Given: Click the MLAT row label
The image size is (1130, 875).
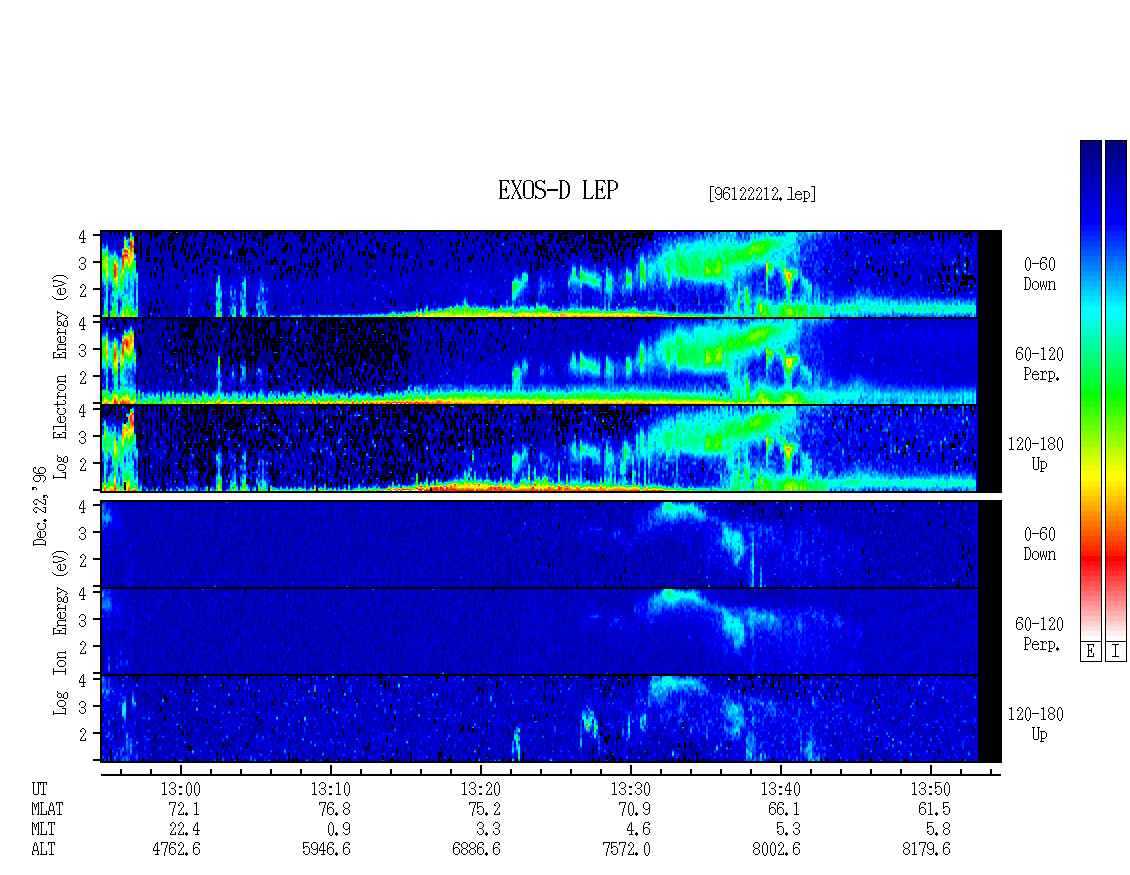Looking at the screenshot, I should coord(47,809).
